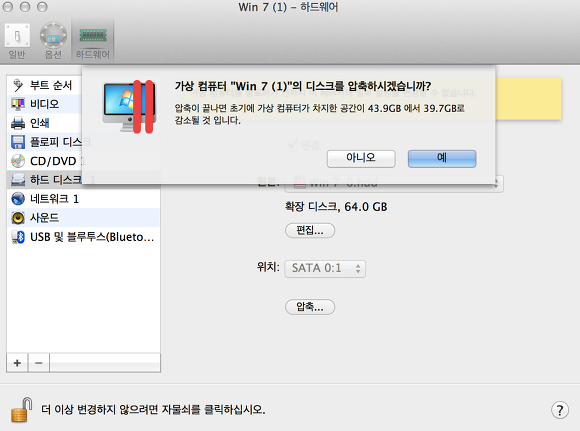Screen dimensions: 580x431
Task: Click the lock instruction text at bottom
Action: point(153,410)
